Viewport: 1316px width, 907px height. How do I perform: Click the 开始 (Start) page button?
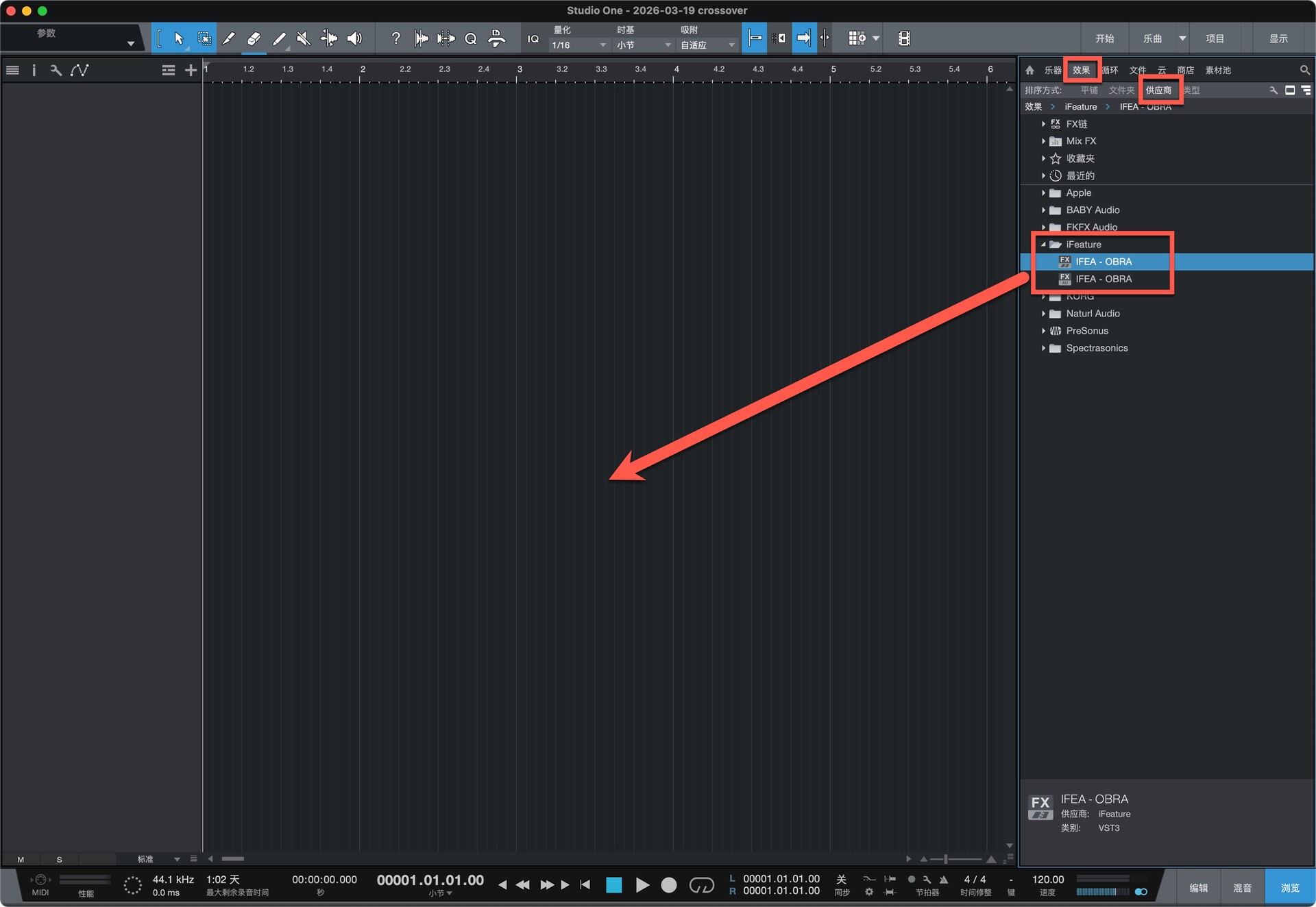click(1104, 39)
